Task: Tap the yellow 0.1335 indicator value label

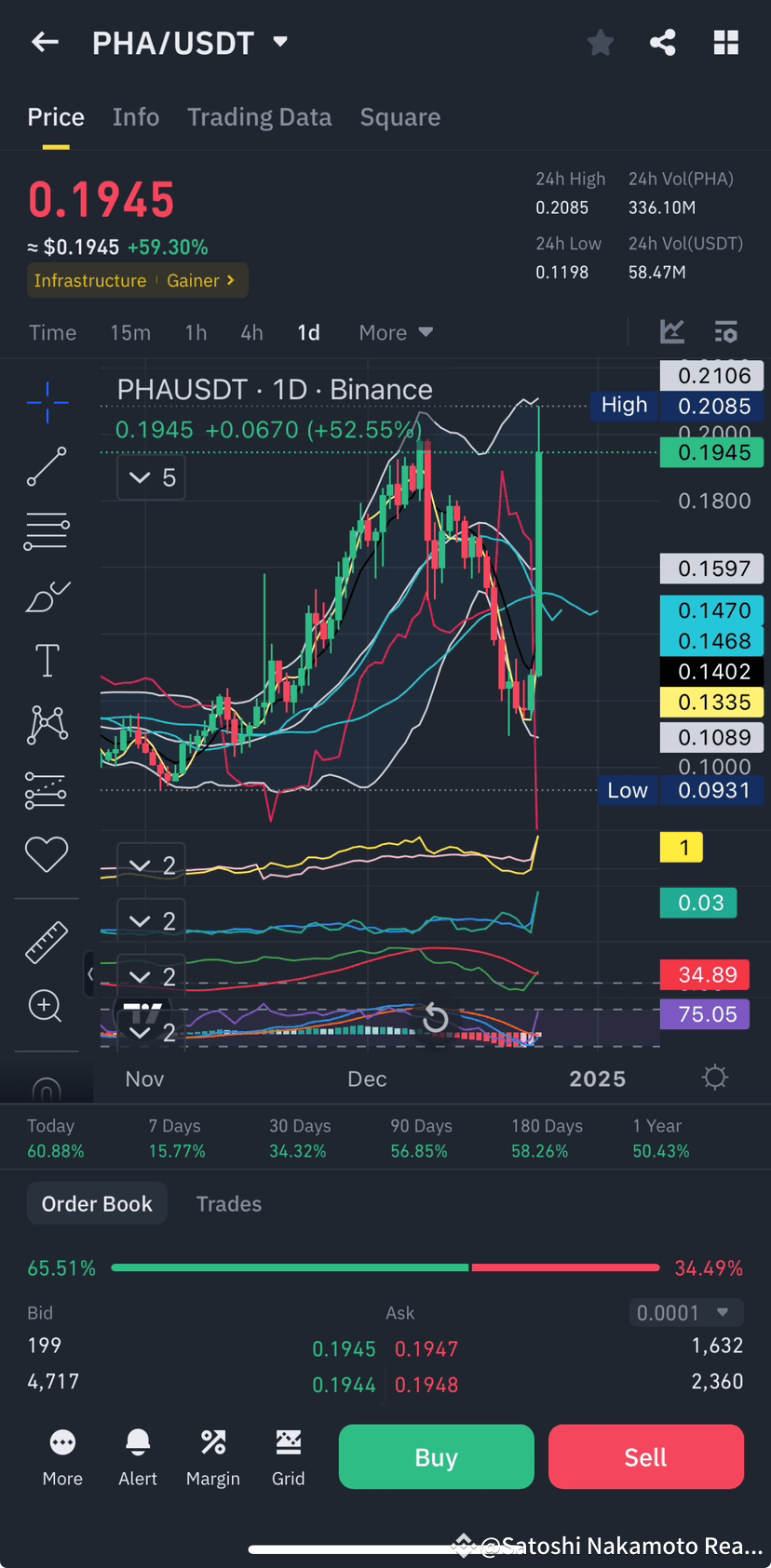Action: pyautogui.click(x=712, y=703)
